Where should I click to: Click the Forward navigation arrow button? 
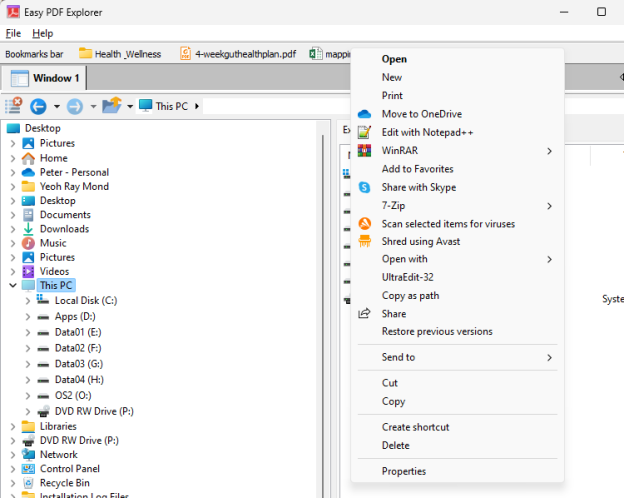(x=74, y=106)
